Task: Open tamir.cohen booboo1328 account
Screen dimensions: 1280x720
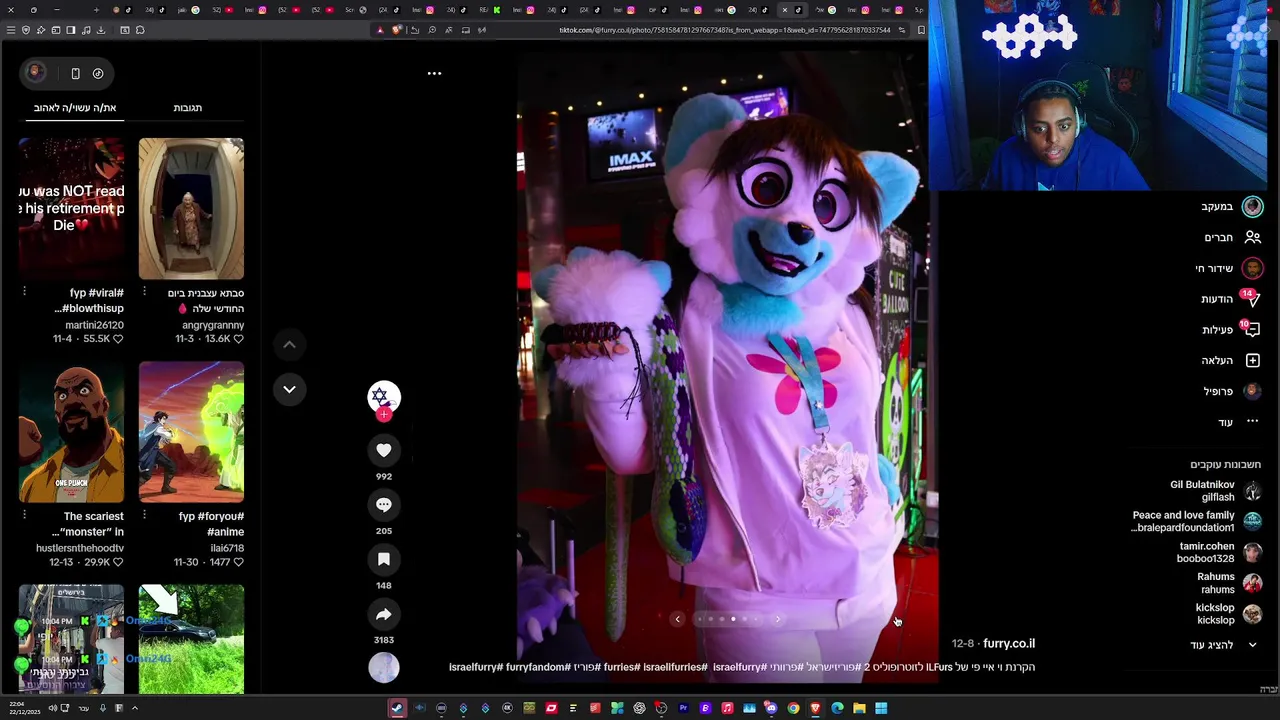Action: point(1219,553)
